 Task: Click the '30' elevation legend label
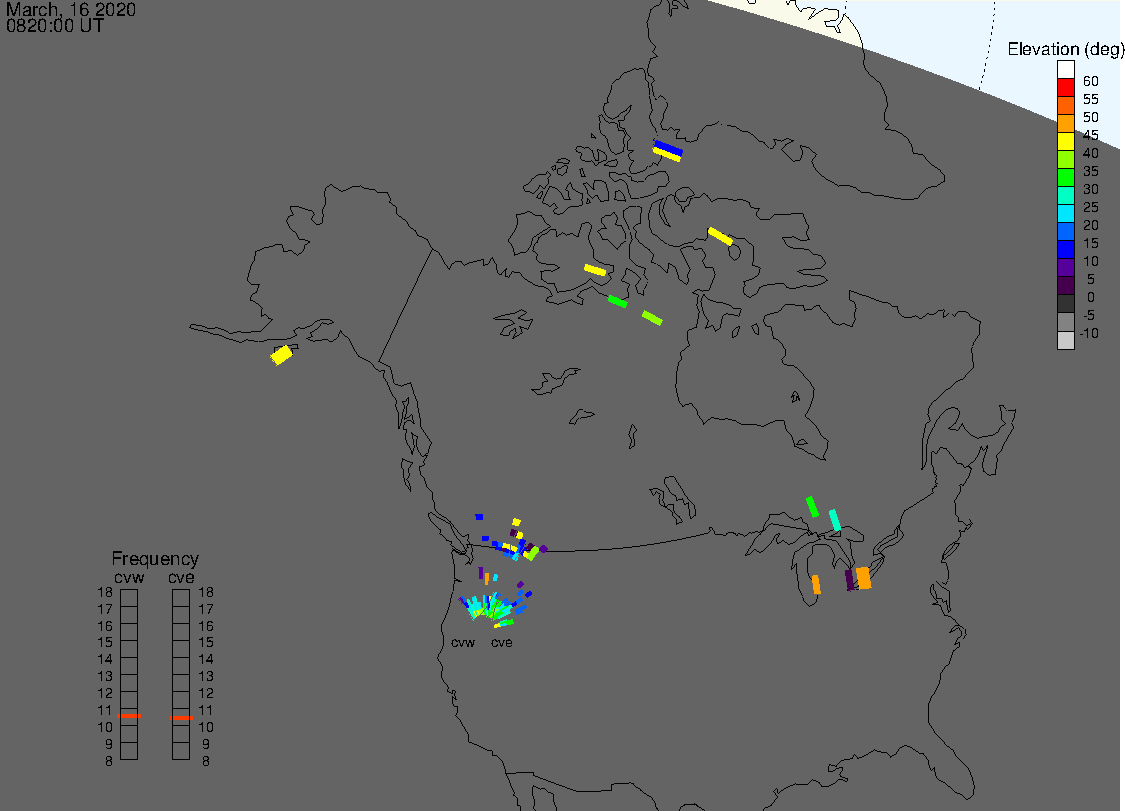click(1091, 189)
